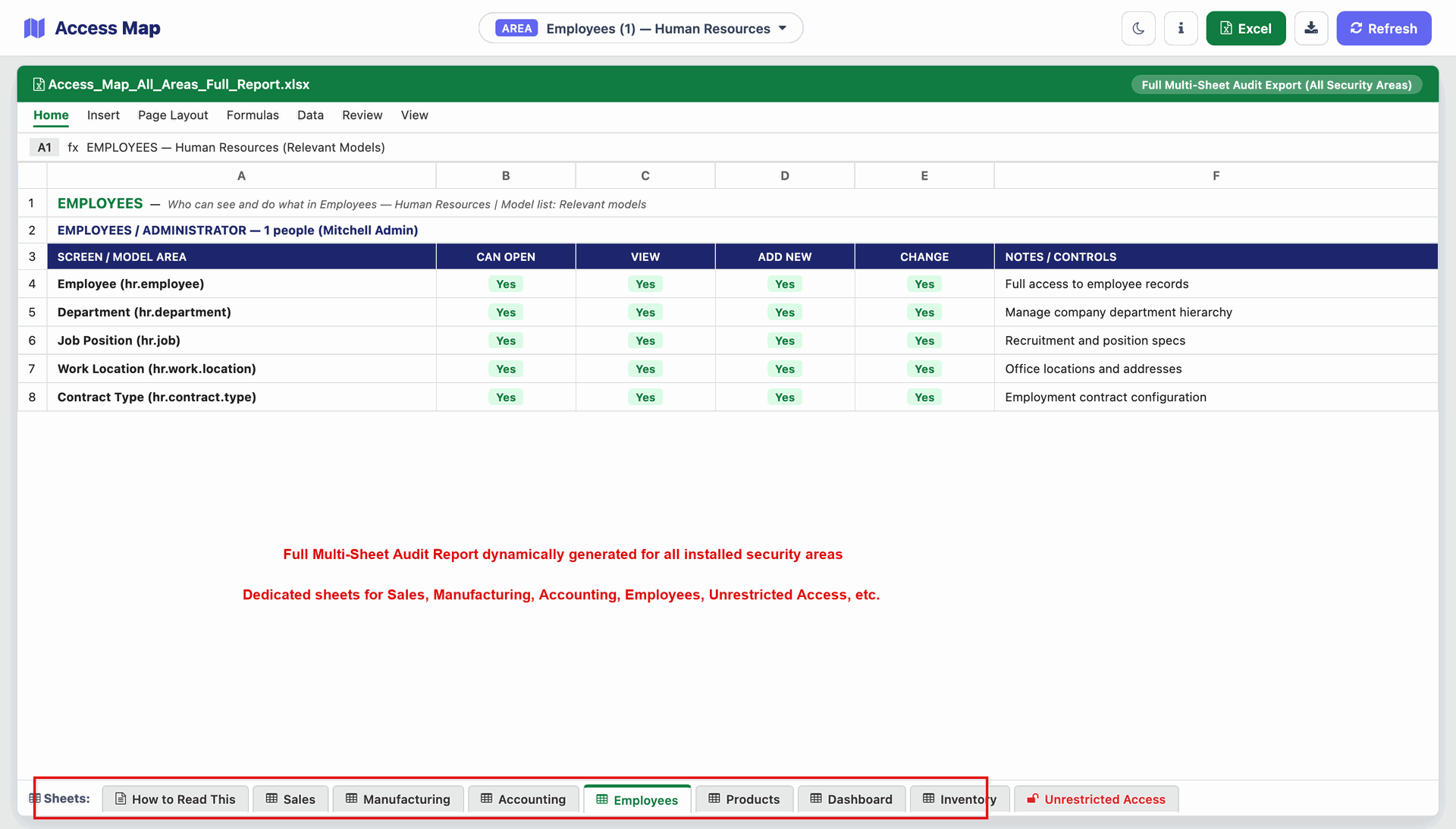1456x829 pixels.
Task: Click the Refresh button
Action: click(x=1384, y=28)
